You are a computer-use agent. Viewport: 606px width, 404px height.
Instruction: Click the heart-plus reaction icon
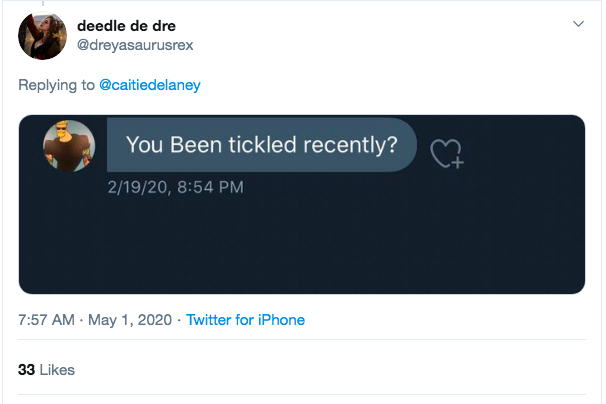pyautogui.click(x=447, y=153)
